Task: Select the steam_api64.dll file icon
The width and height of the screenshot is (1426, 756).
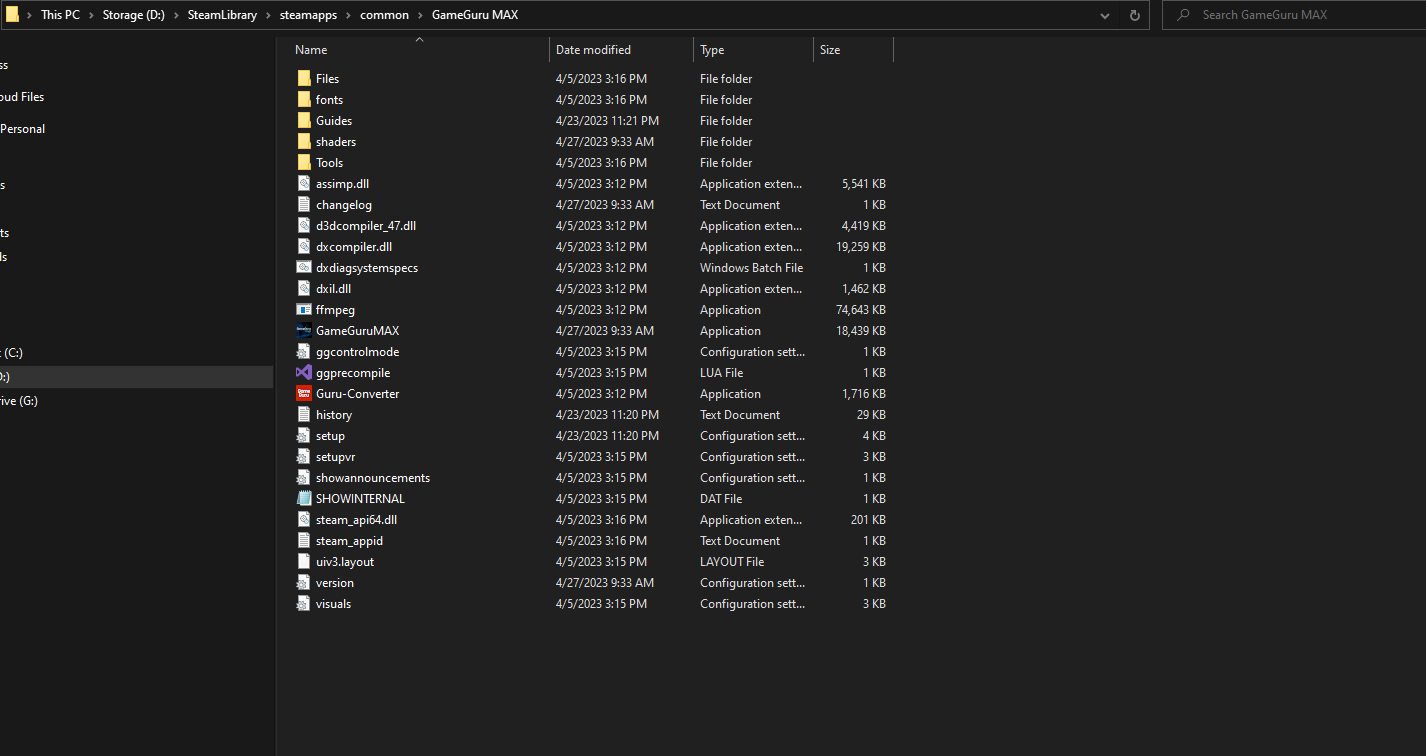Action: pyautogui.click(x=305, y=519)
